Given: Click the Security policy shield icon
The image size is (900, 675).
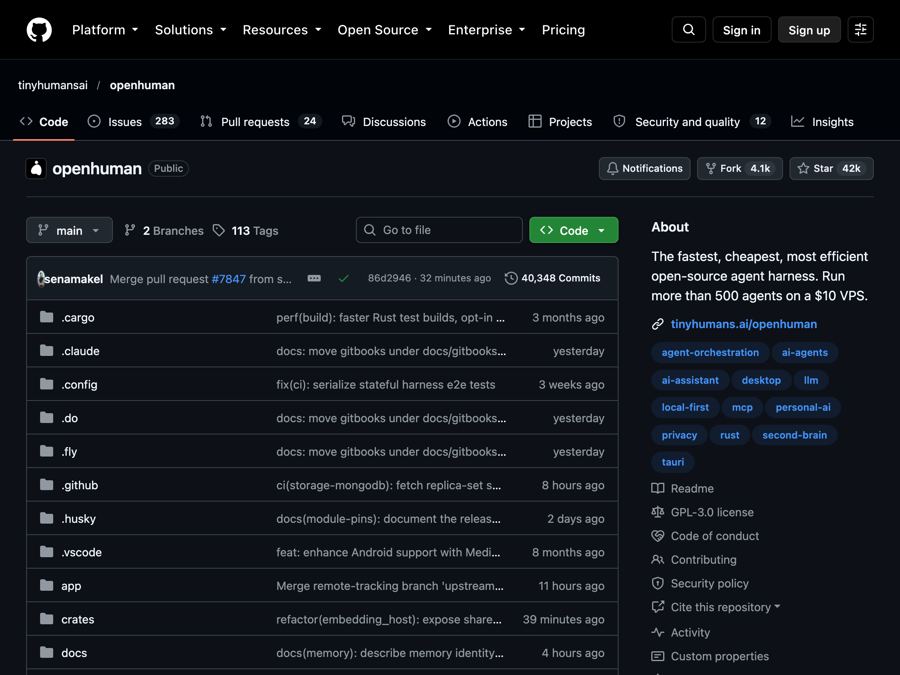Looking at the screenshot, I should pos(658,583).
